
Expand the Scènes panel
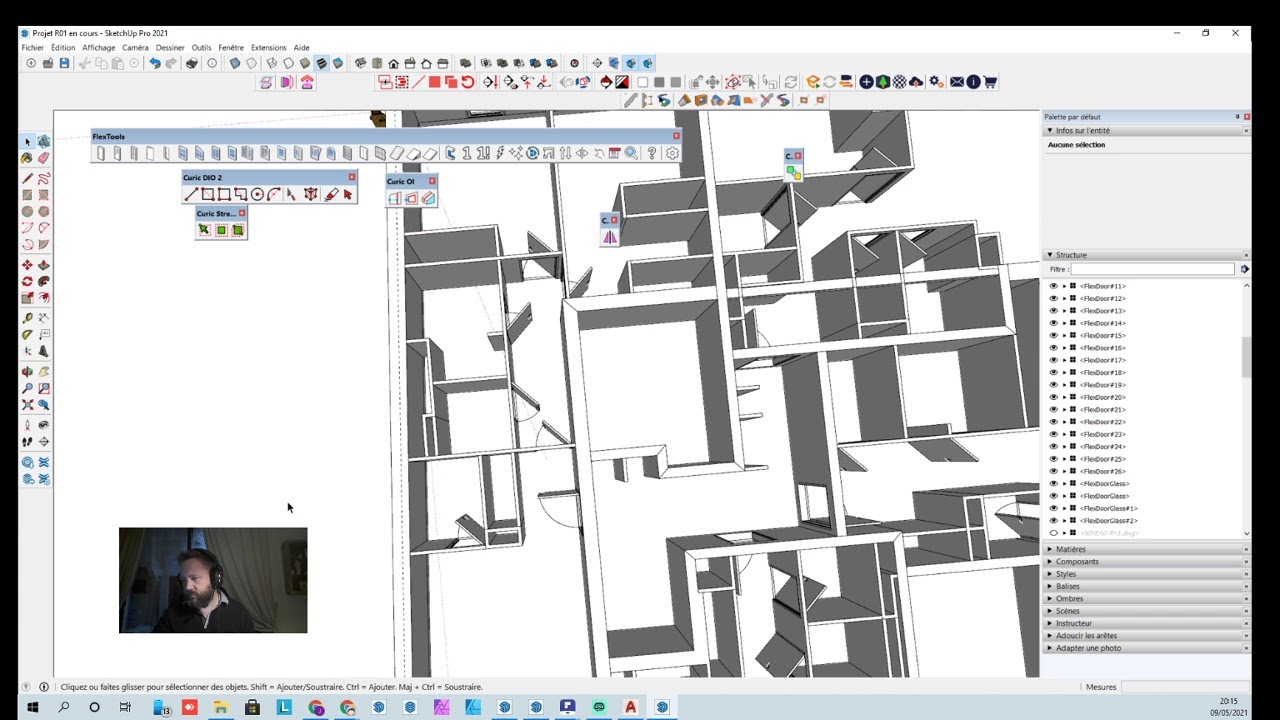[1050, 611]
